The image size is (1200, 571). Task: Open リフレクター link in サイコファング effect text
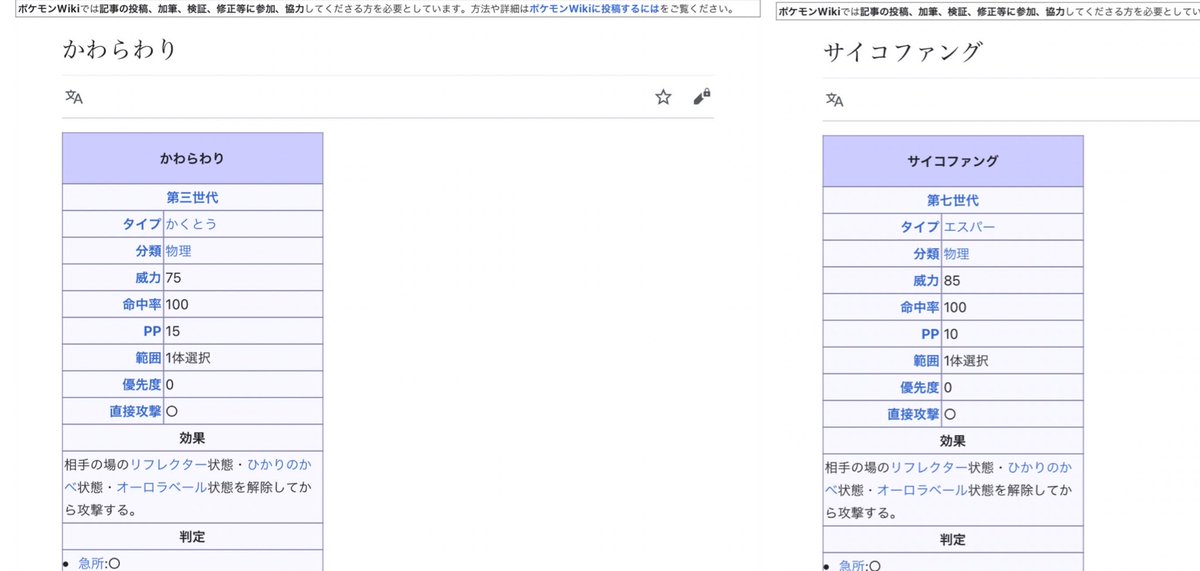[x=929, y=468]
